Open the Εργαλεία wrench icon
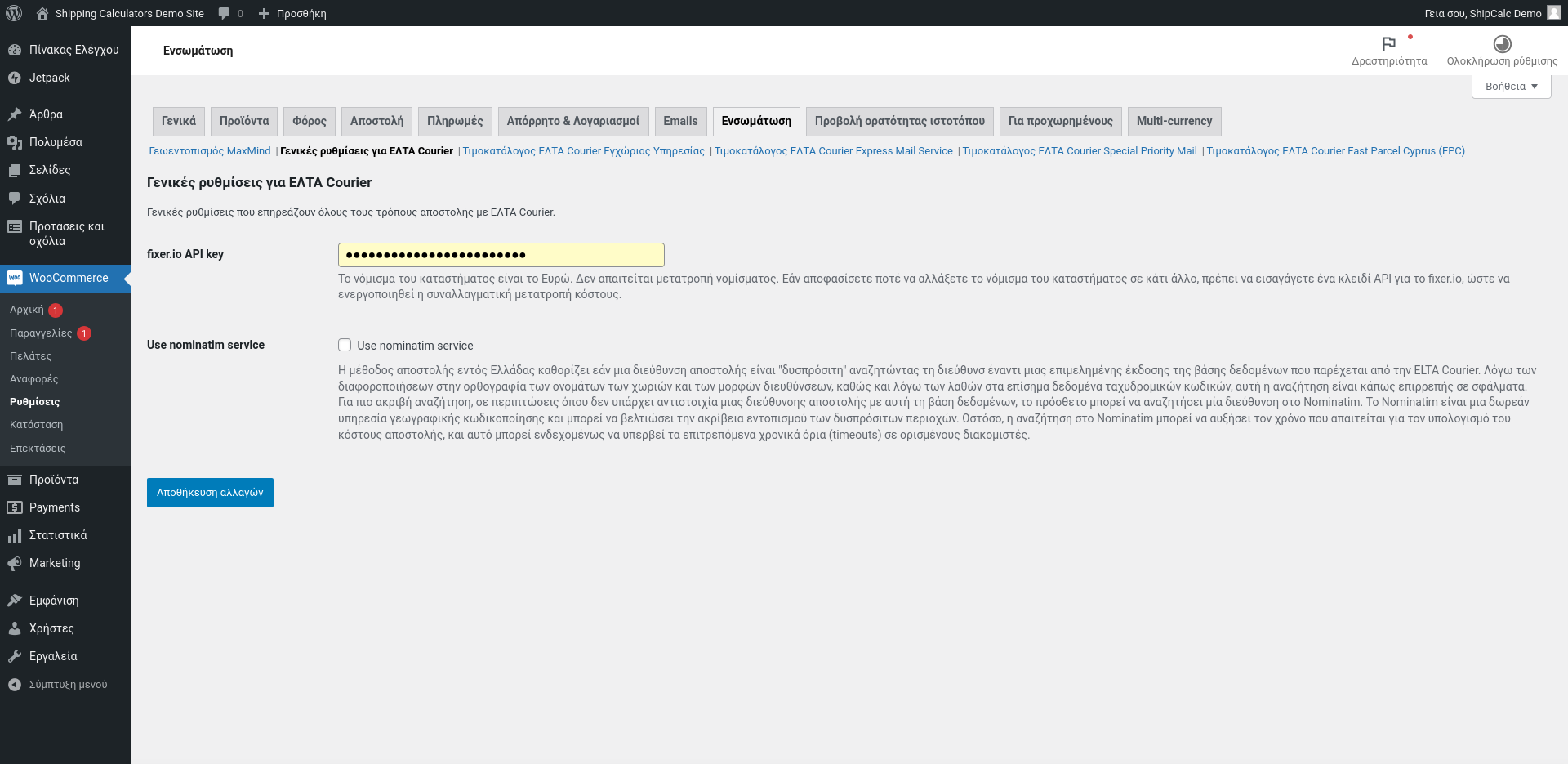The width and height of the screenshot is (1568, 764). click(15, 656)
